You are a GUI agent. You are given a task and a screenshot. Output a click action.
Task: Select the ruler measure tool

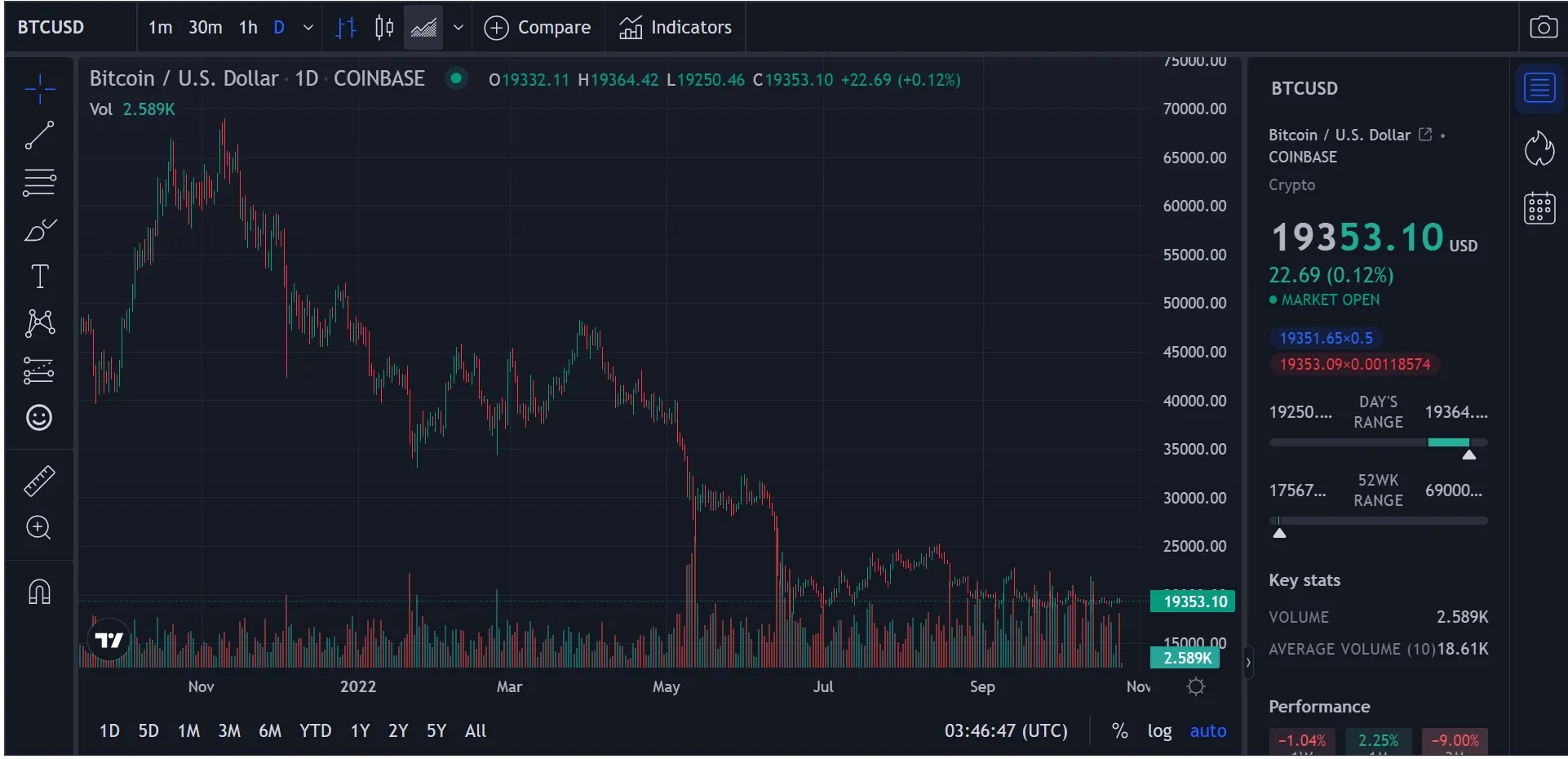click(39, 481)
